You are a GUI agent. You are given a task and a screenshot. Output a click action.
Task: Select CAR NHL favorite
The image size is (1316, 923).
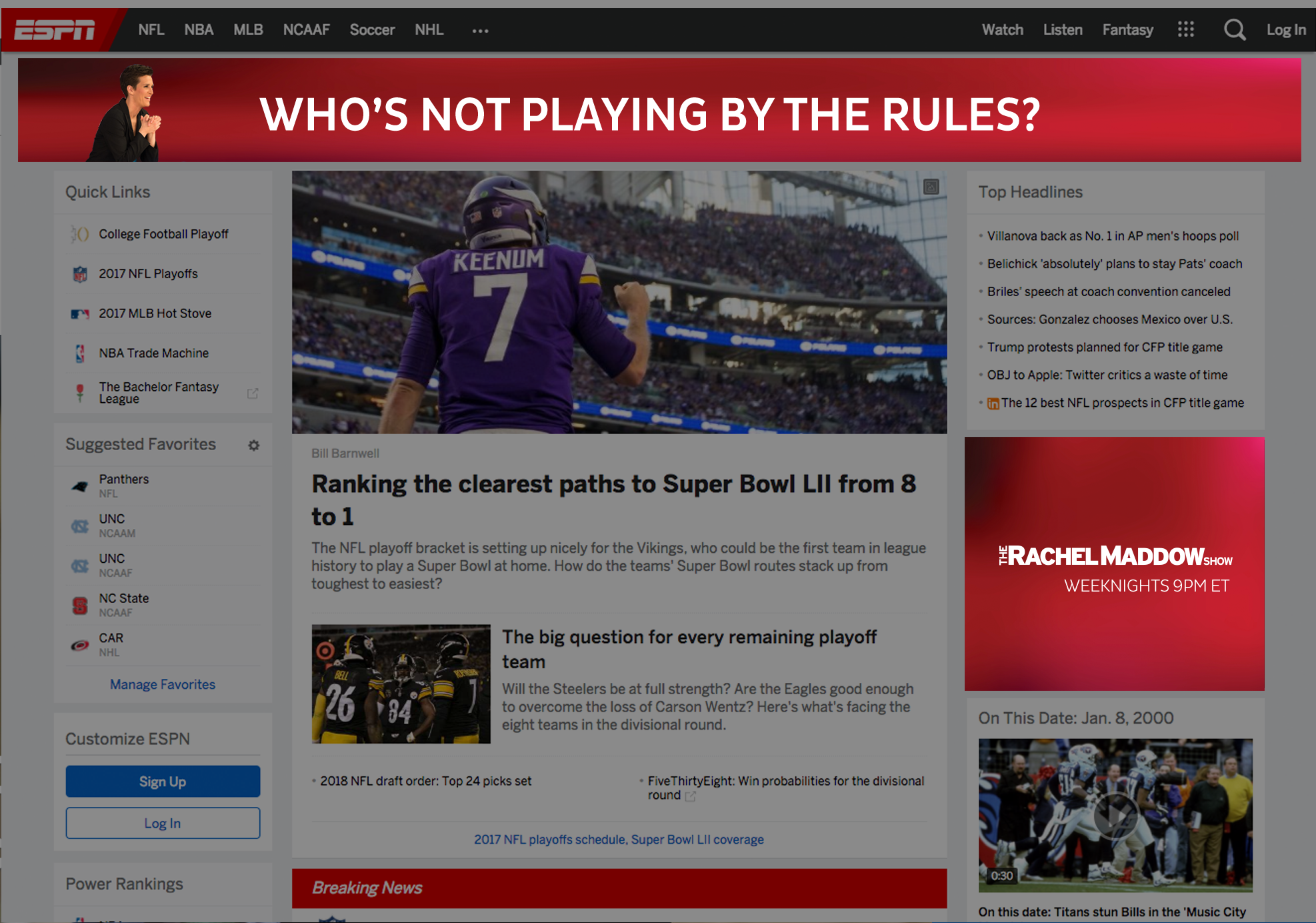[x=163, y=645]
